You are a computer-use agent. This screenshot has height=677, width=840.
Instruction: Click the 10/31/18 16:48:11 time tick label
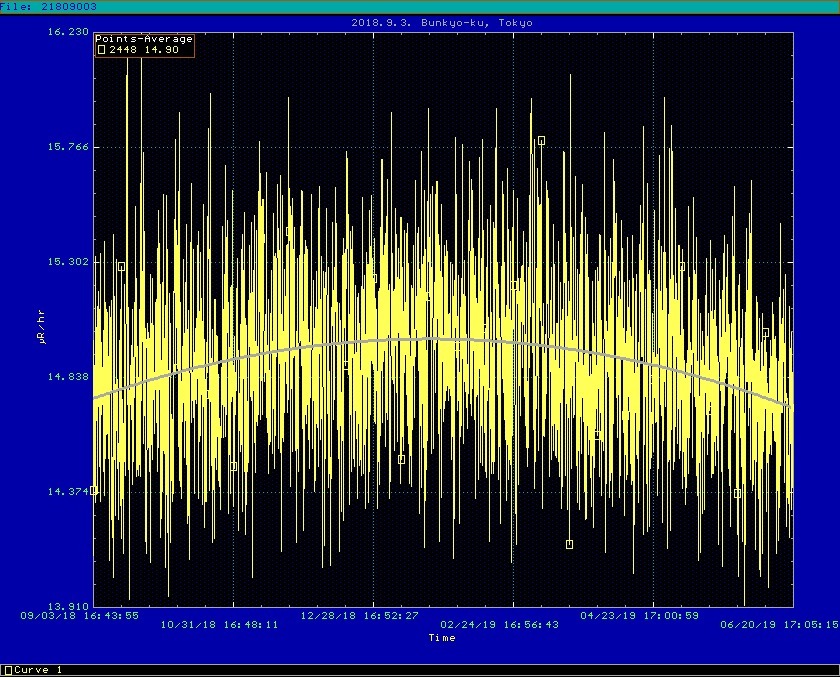pyautogui.click(x=220, y=623)
